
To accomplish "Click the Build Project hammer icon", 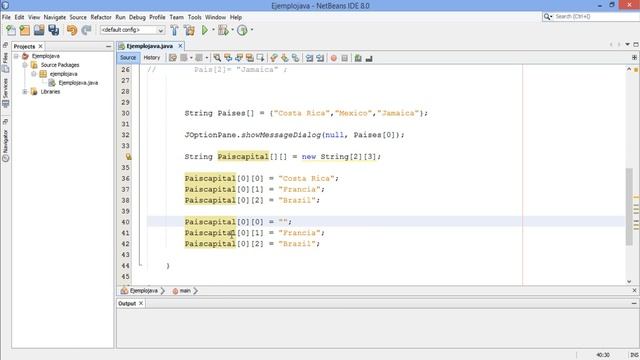I will click(x=174, y=30).
